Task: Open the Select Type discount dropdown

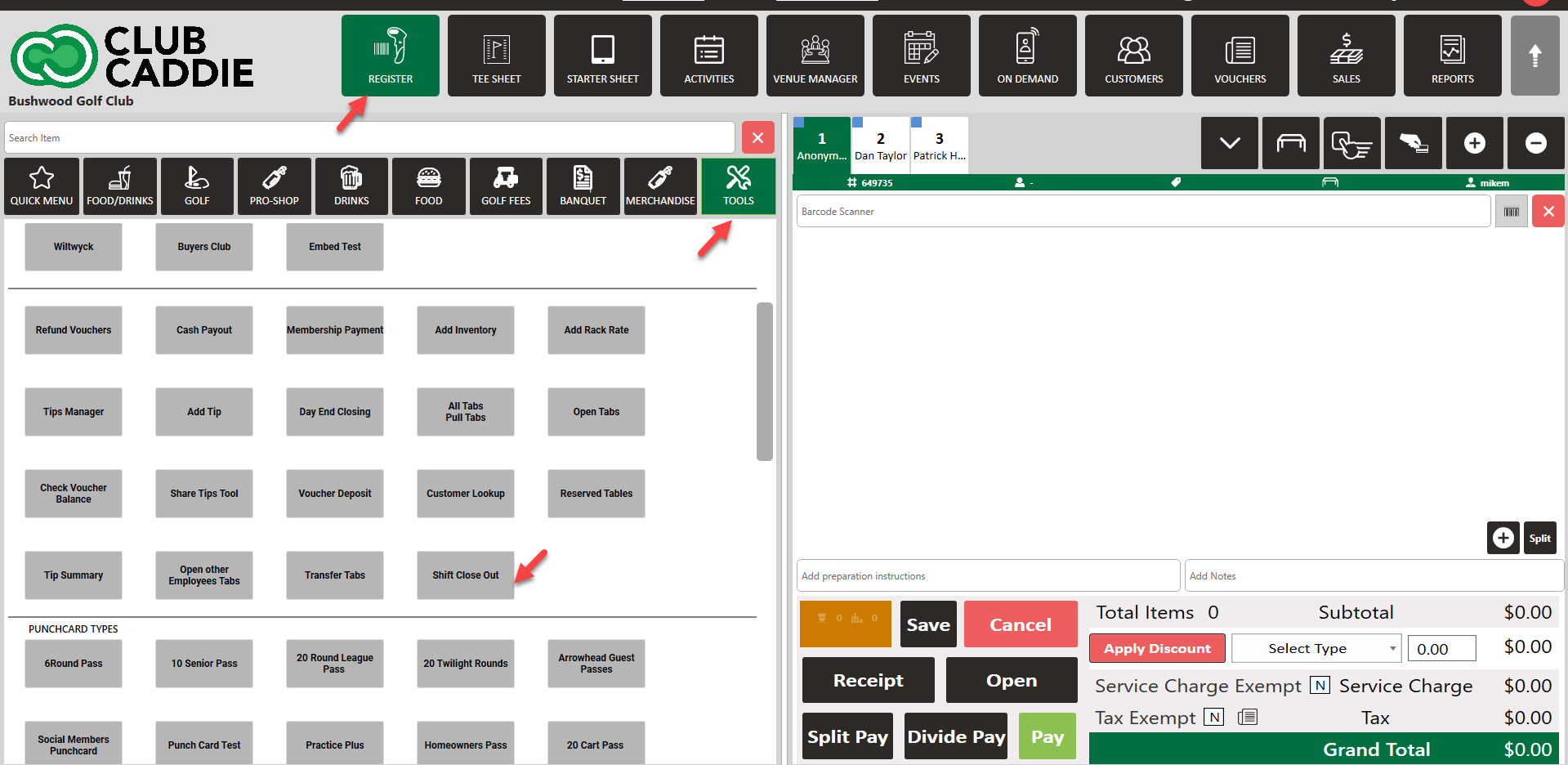Action: coord(1316,648)
